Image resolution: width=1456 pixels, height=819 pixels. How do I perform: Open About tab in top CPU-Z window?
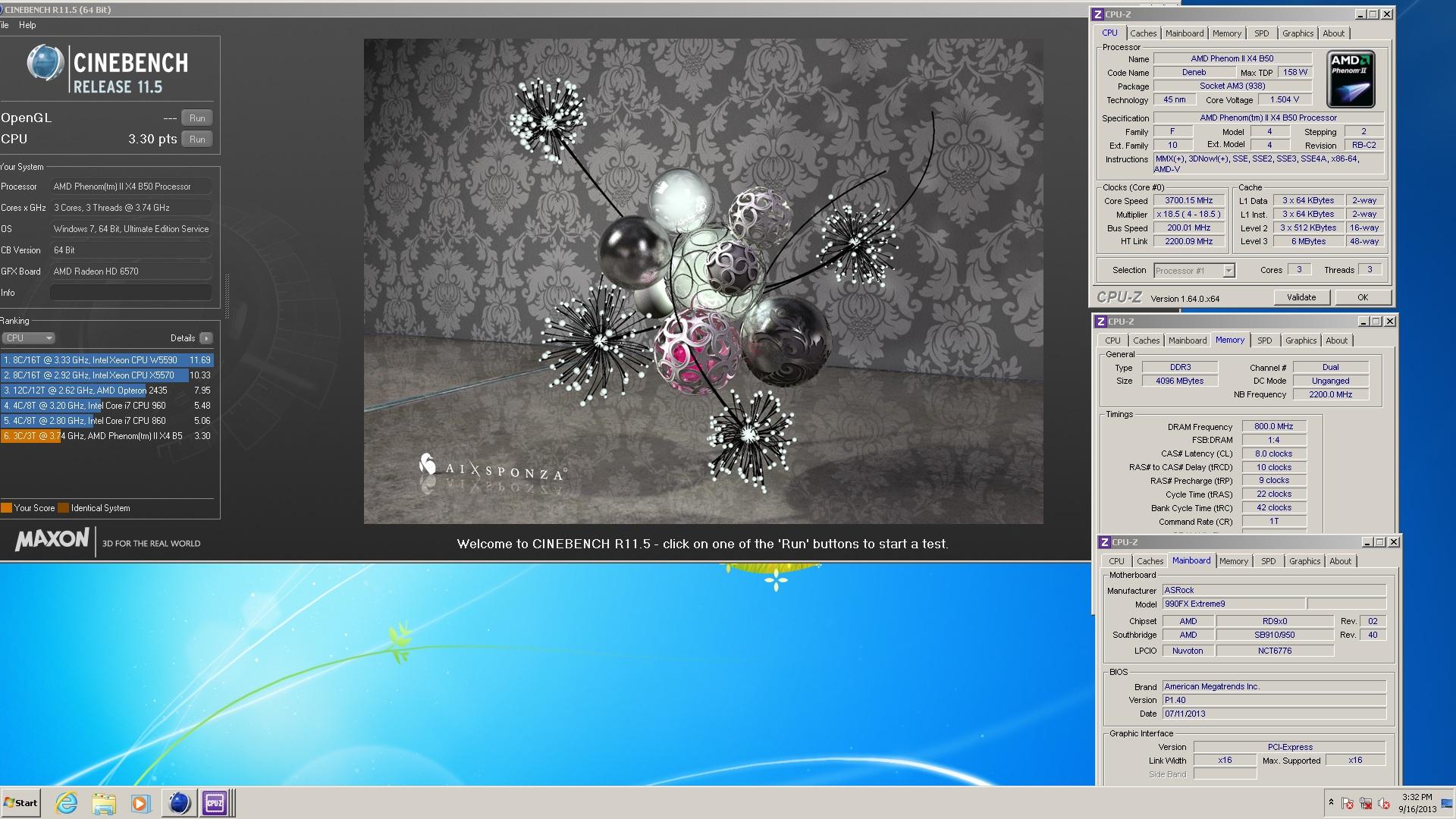click(x=1333, y=33)
